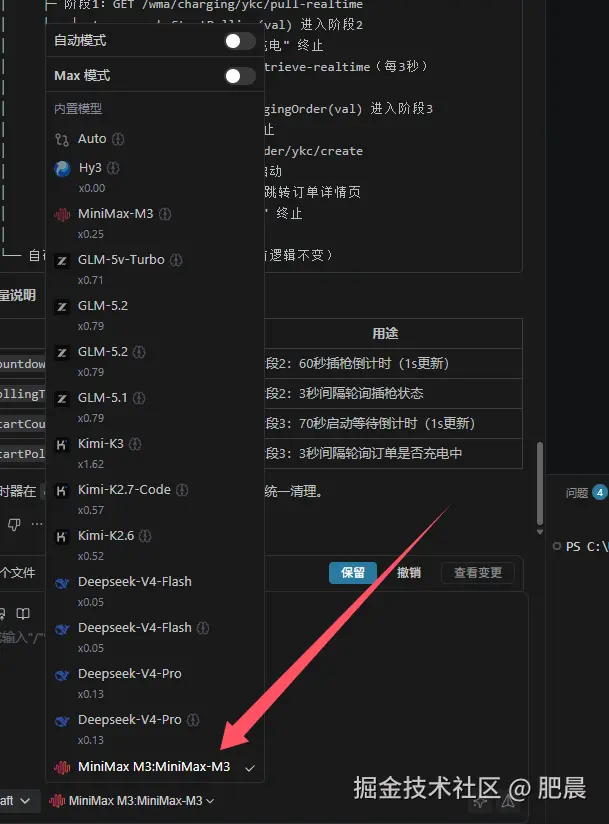
Task: Click the Z logo beside GLM-5.1
Action: click(62, 399)
